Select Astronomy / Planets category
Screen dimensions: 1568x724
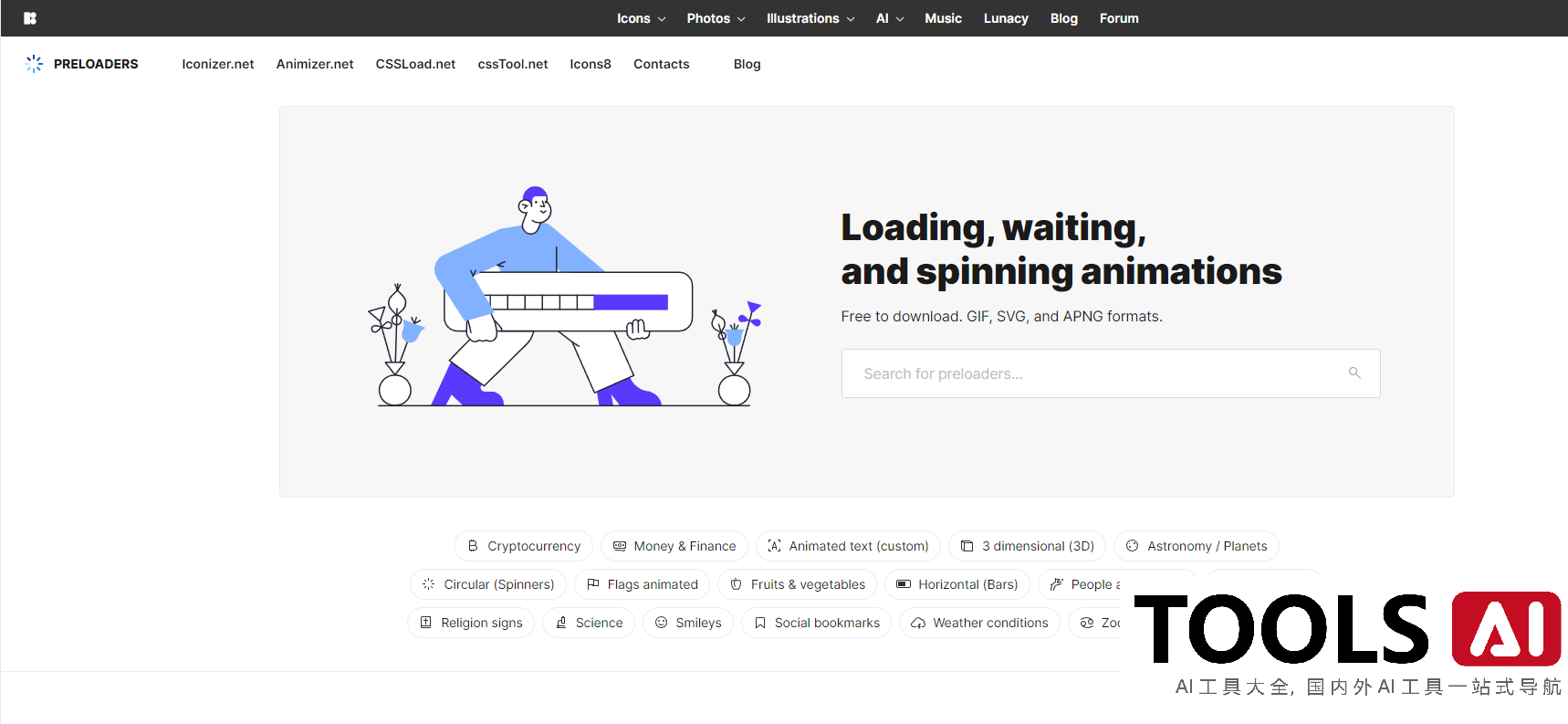(x=1196, y=546)
